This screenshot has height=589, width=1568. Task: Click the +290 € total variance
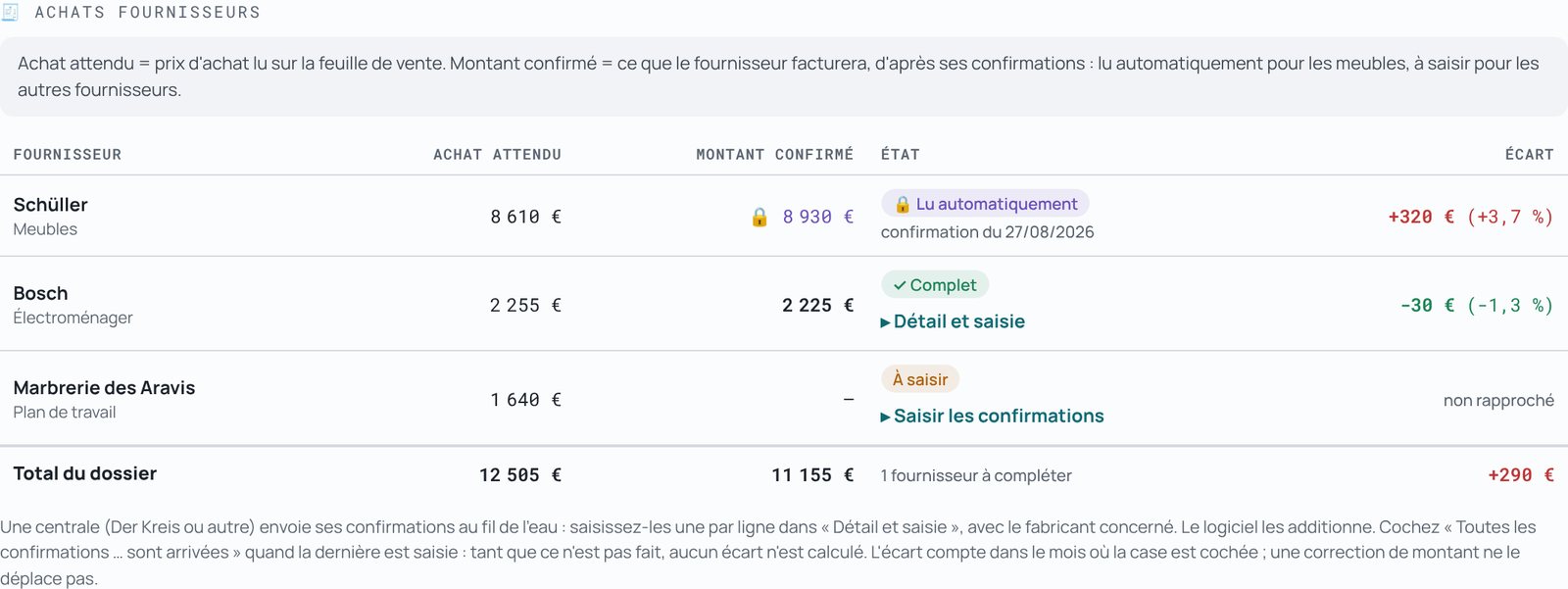click(1521, 474)
